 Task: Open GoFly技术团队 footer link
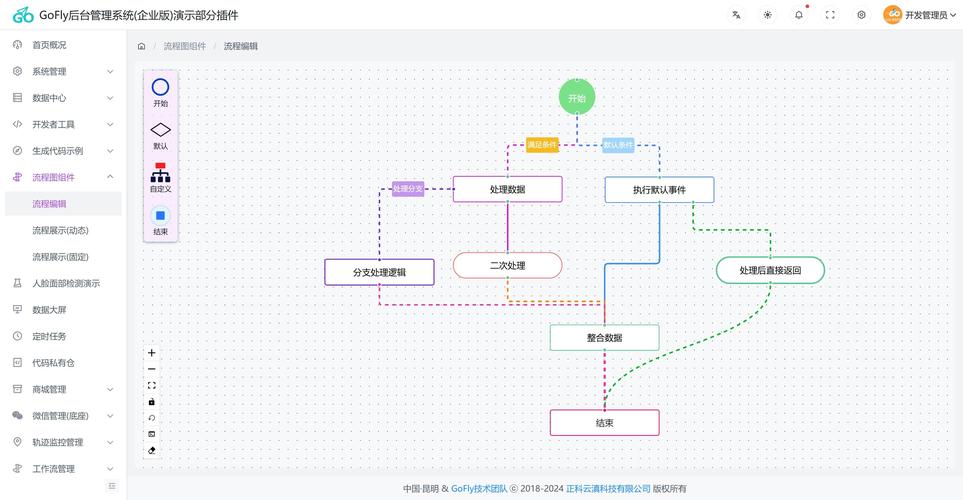pyautogui.click(x=479, y=488)
